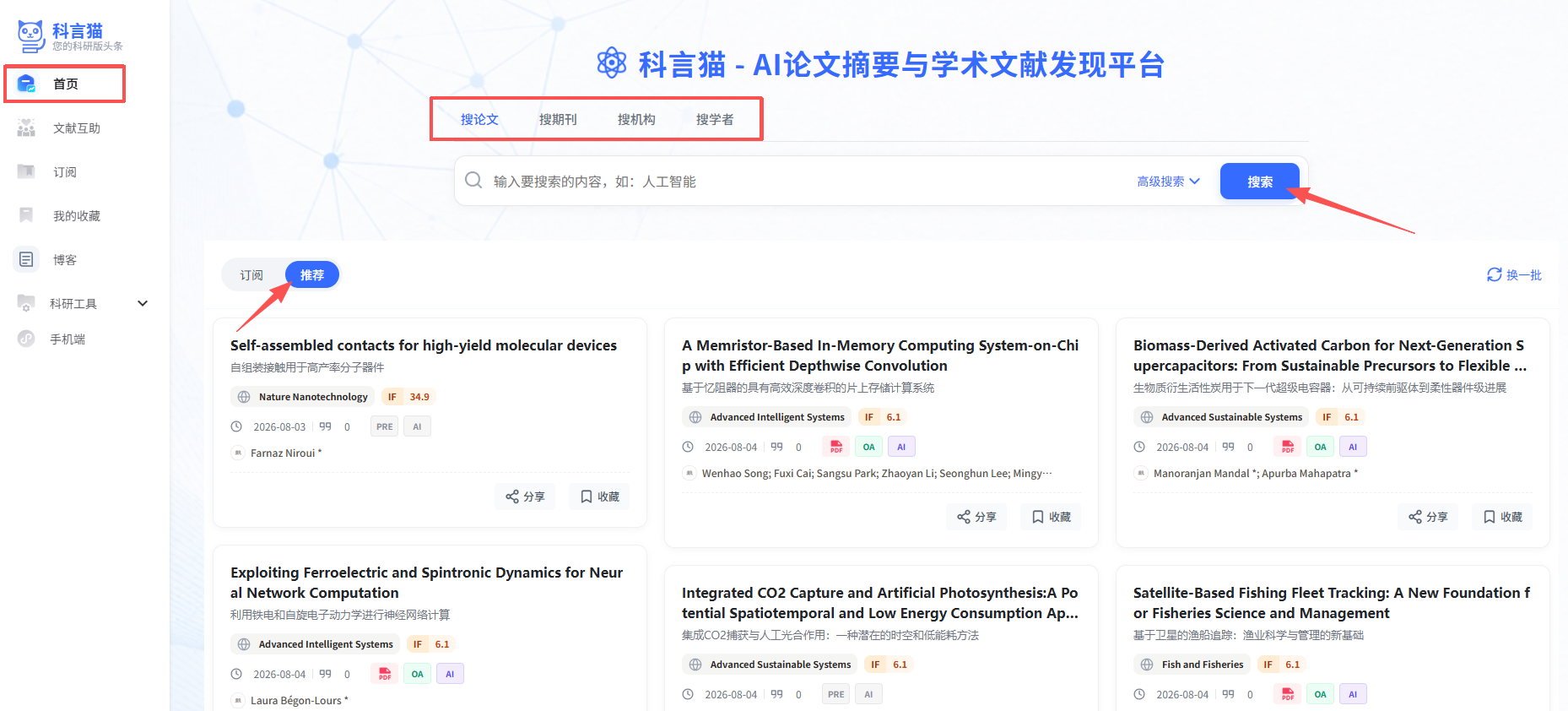The width and height of the screenshot is (1568, 711).
Task: Click PRE badge on CO2 Capture card
Action: [x=836, y=694]
